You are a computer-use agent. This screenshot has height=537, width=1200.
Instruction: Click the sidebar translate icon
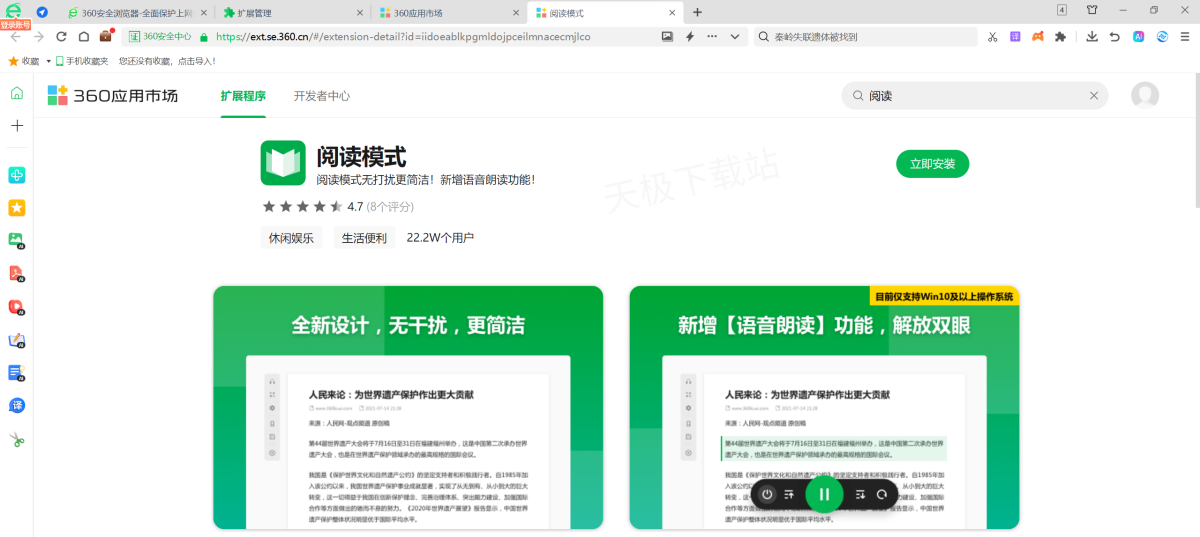pos(16,406)
